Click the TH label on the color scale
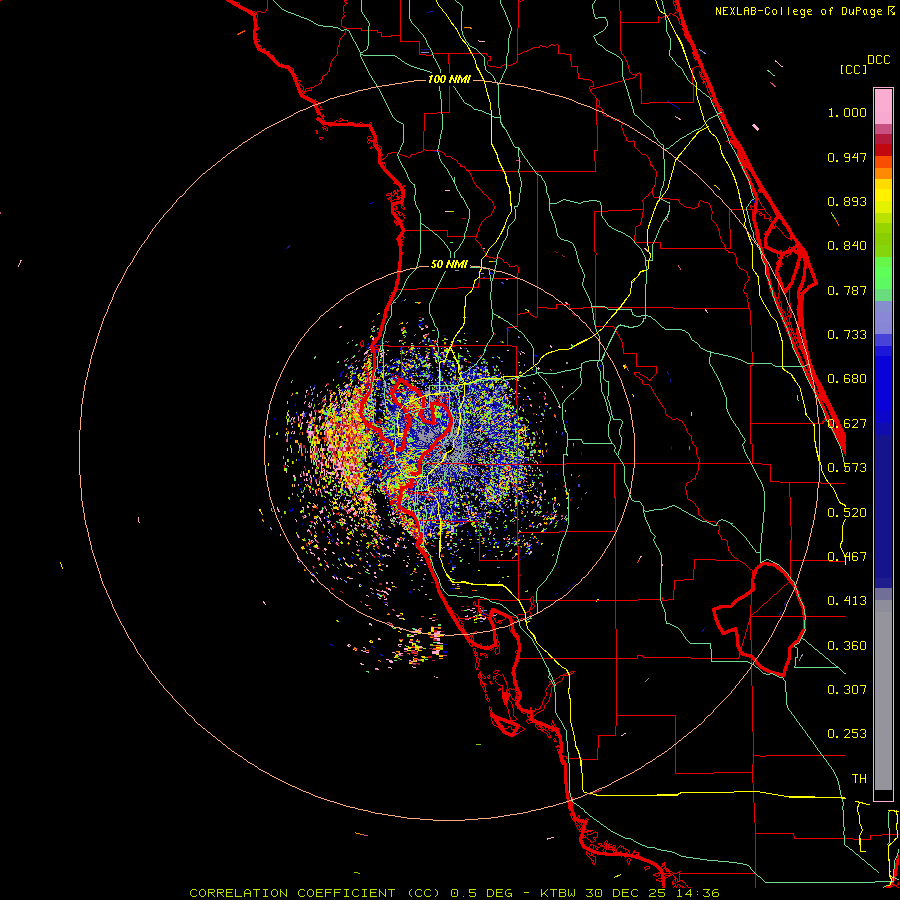The width and height of the screenshot is (900, 900). [x=859, y=779]
